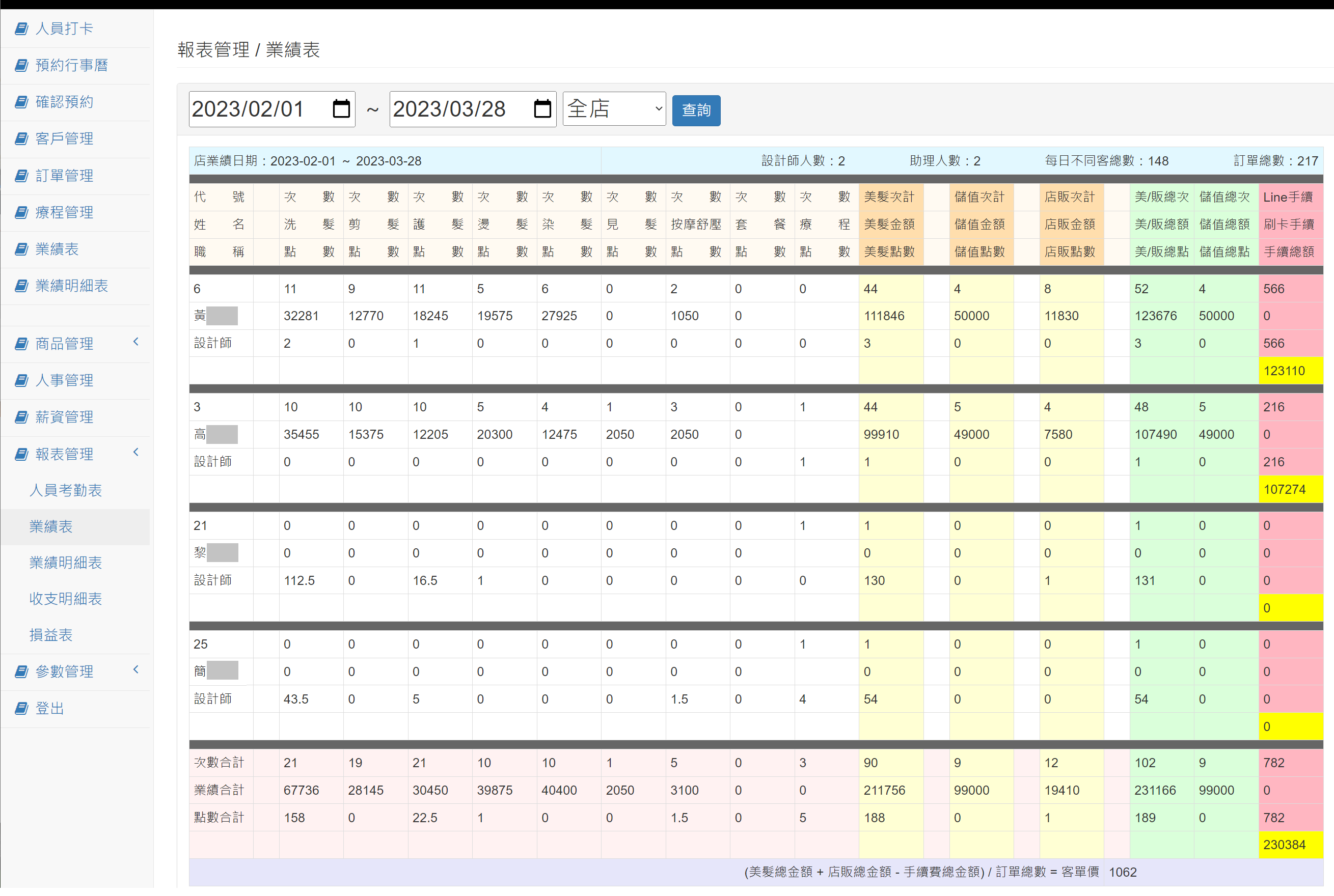
Task: Open the 損益表 submenu item
Action: pyautogui.click(x=51, y=635)
